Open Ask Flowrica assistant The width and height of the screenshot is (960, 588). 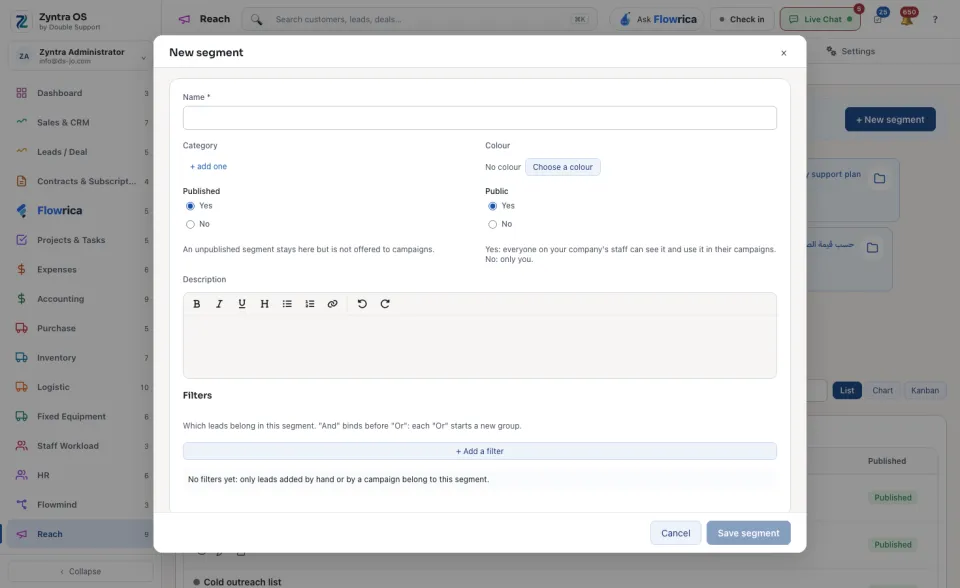tap(657, 20)
